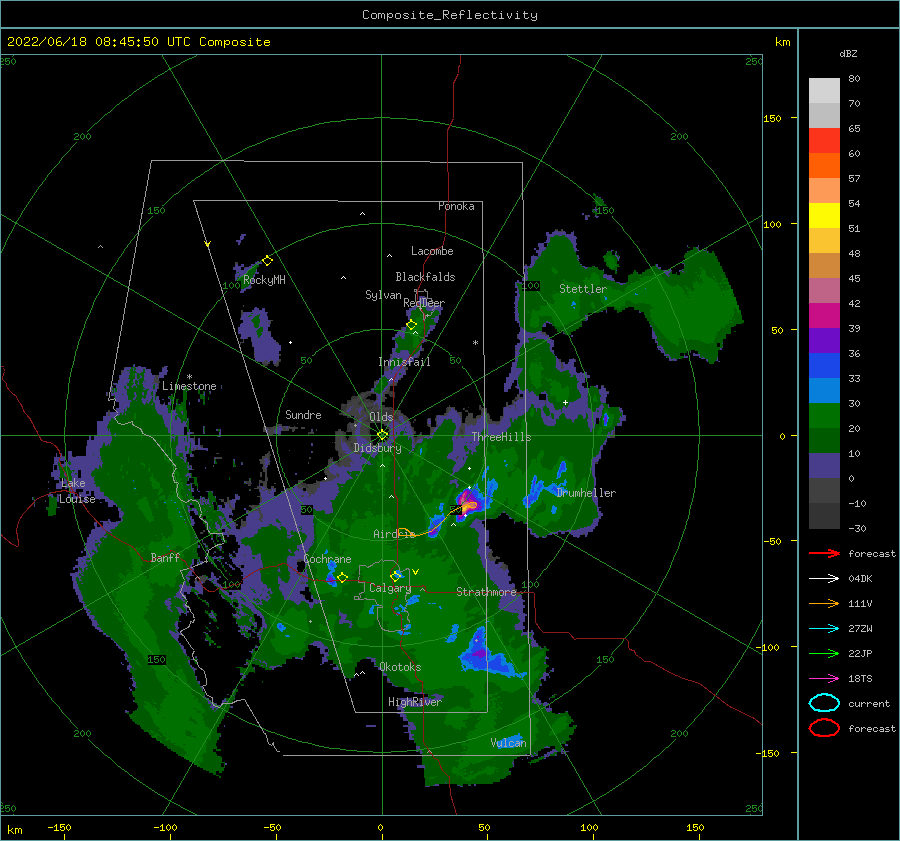
Task: Click the yellow diamond marker below Cochrane
Action: coord(342,577)
